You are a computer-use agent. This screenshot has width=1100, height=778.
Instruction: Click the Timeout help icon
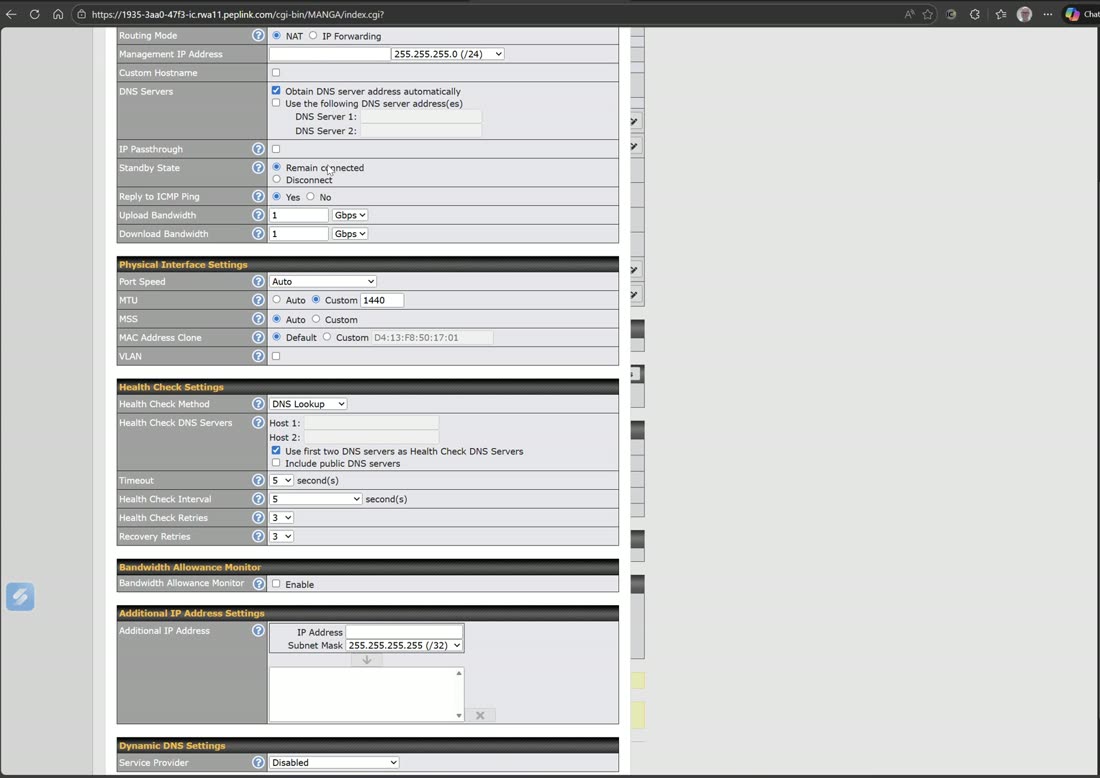[x=258, y=480]
